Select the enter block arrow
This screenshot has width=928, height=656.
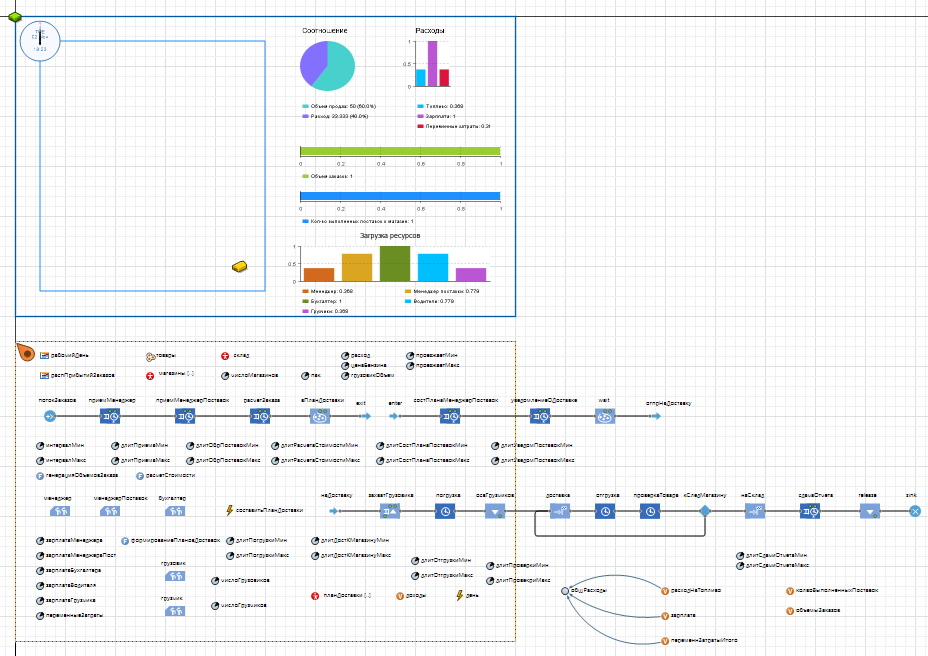tap(394, 416)
